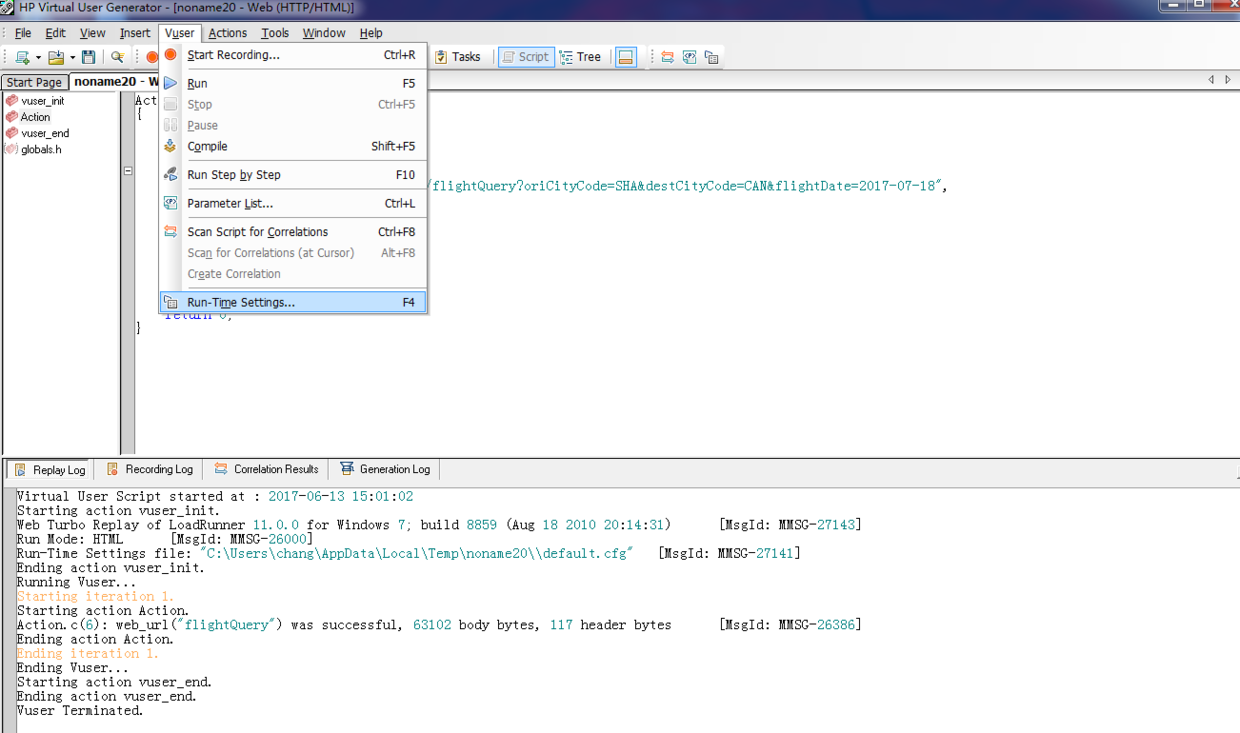The height and width of the screenshot is (733, 1240).
Task: Open the New Script dropdown arrow
Action: point(38,58)
